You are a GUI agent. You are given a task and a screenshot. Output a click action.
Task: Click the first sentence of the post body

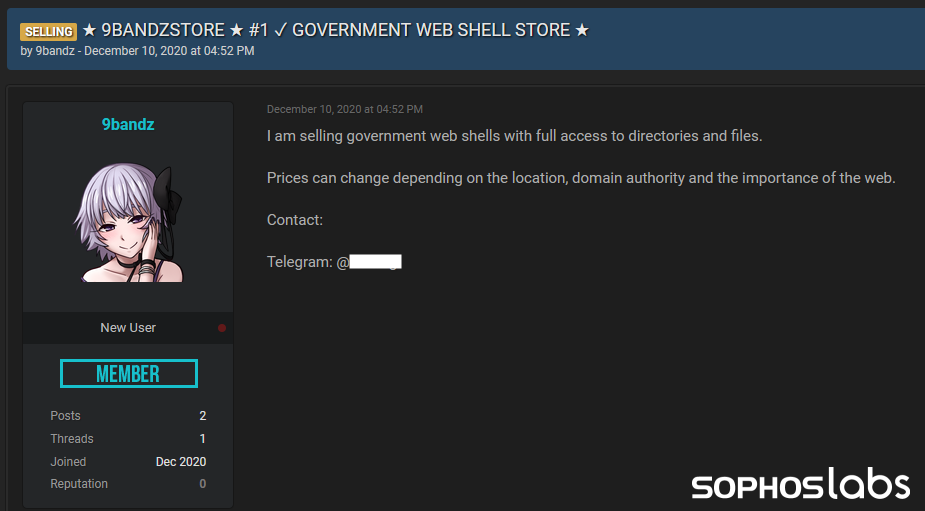pyautogui.click(x=514, y=136)
